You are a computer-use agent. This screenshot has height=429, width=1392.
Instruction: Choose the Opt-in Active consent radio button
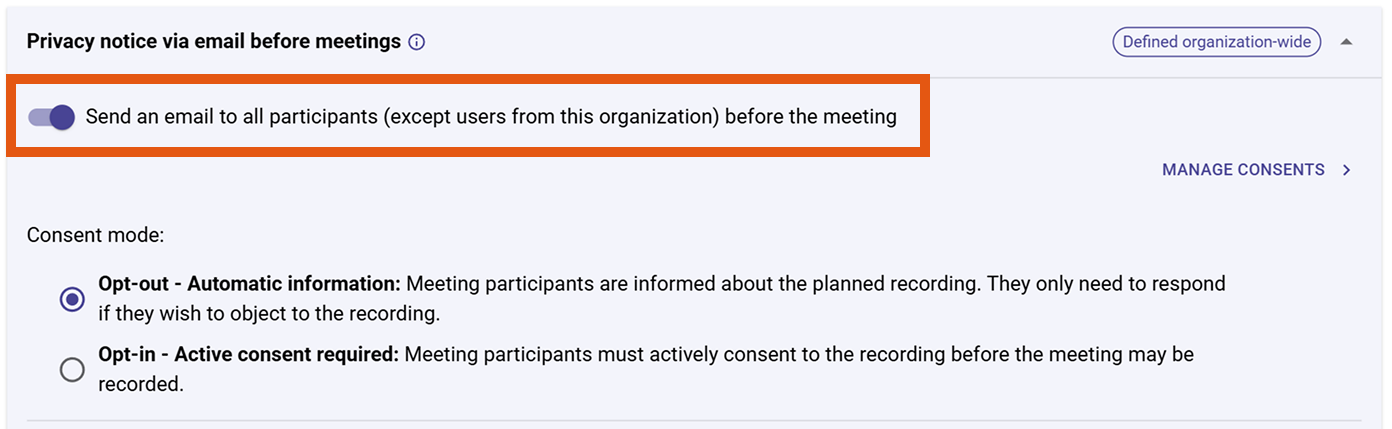tap(72, 369)
